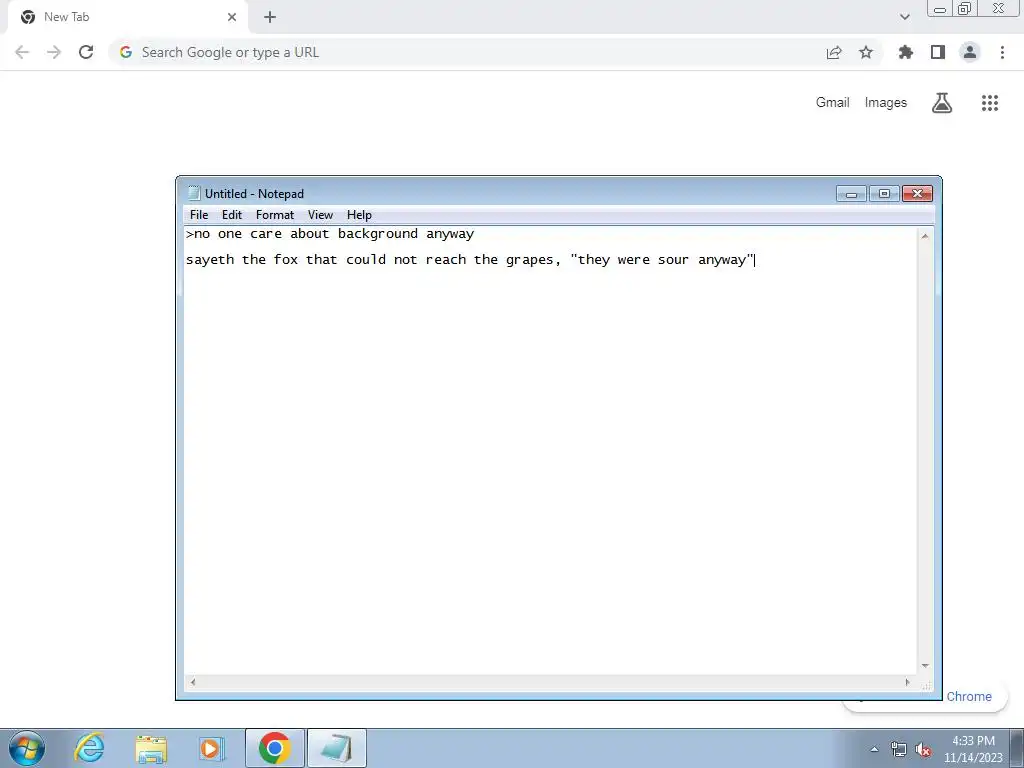Open Chrome three-dot menu
Image resolution: width=1024 pixels, height=768 pixels.
point(1002,52)
